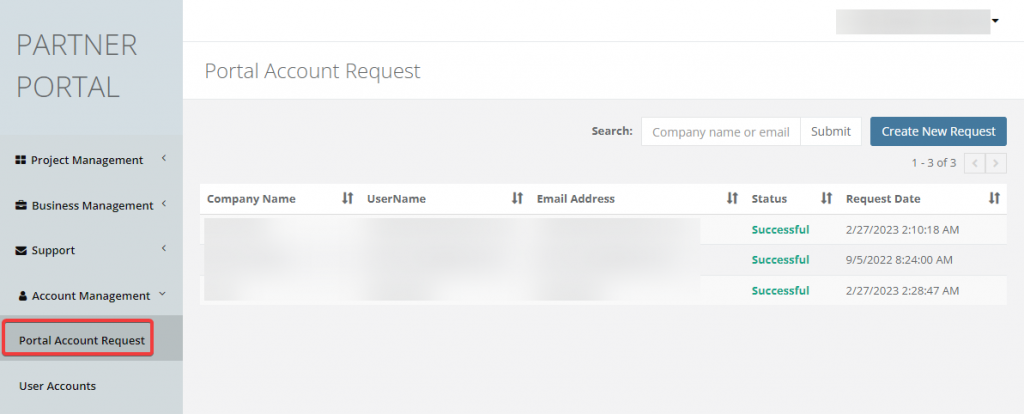Screen dimensions: 1024x414
Task: Select Portal Account Request menu item
Action: [81, 341]
